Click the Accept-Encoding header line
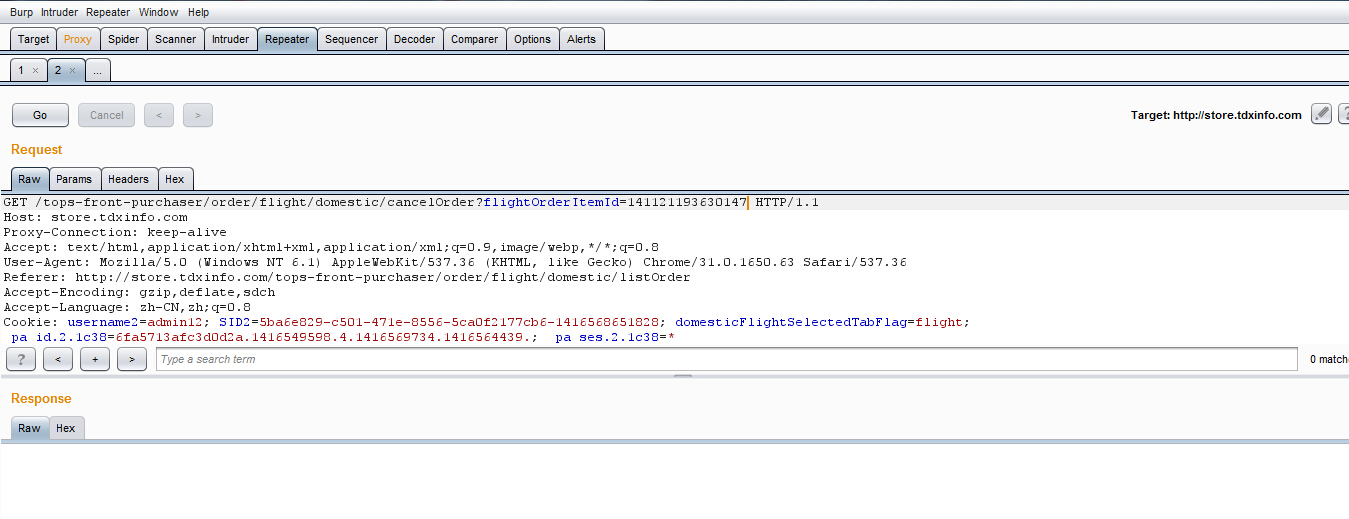 point(139,292)
